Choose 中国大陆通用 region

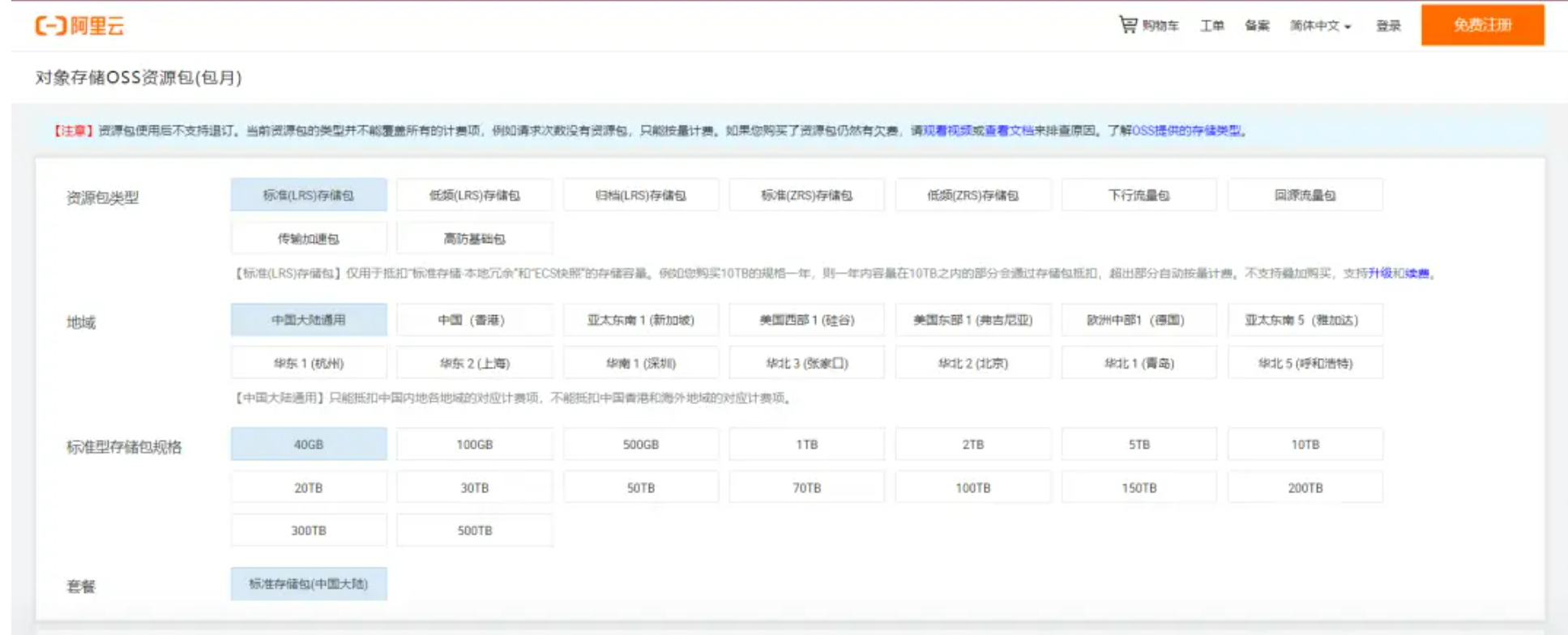(x=309, y=320)
